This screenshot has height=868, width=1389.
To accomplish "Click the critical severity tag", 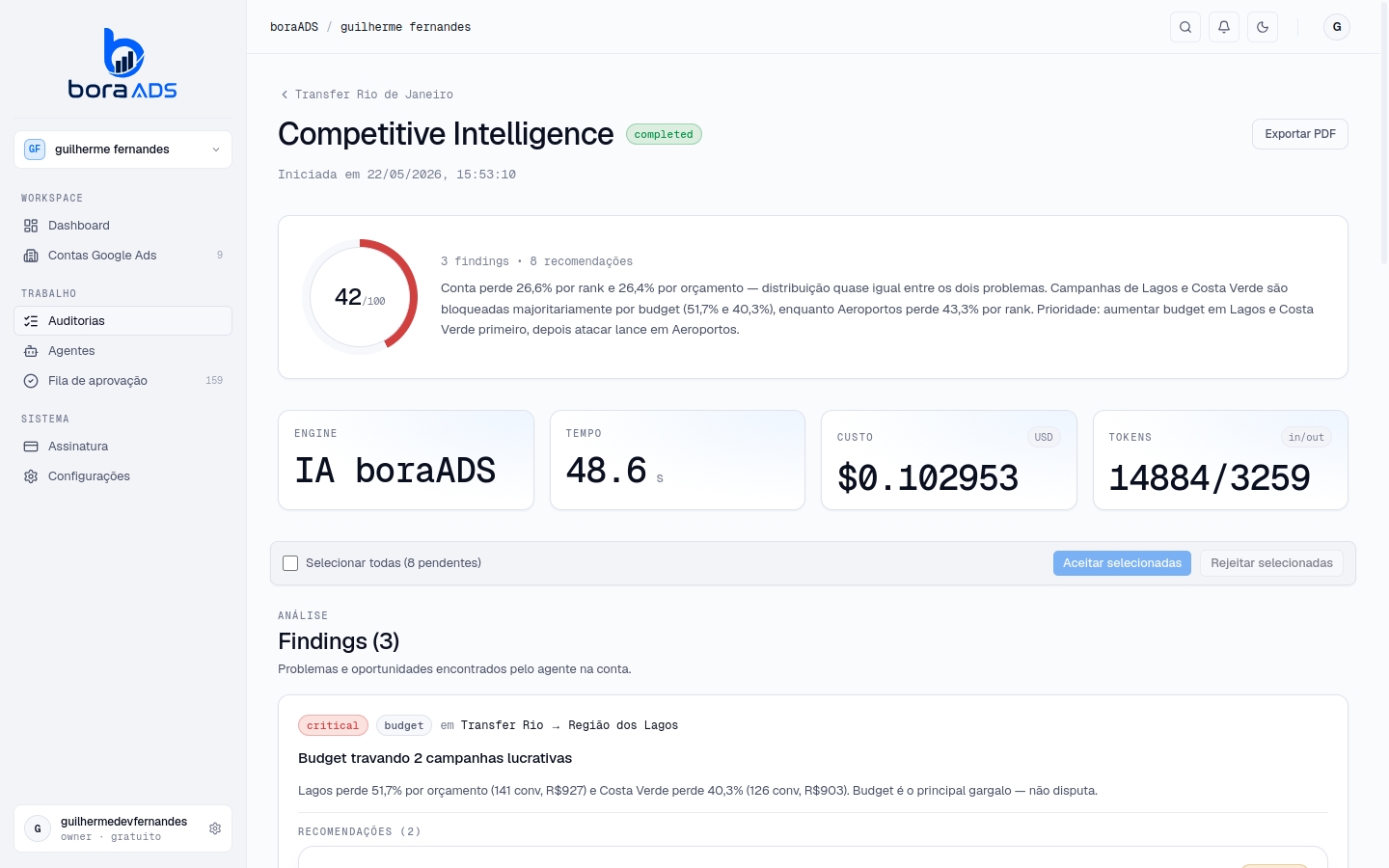I will click(333, 725).
